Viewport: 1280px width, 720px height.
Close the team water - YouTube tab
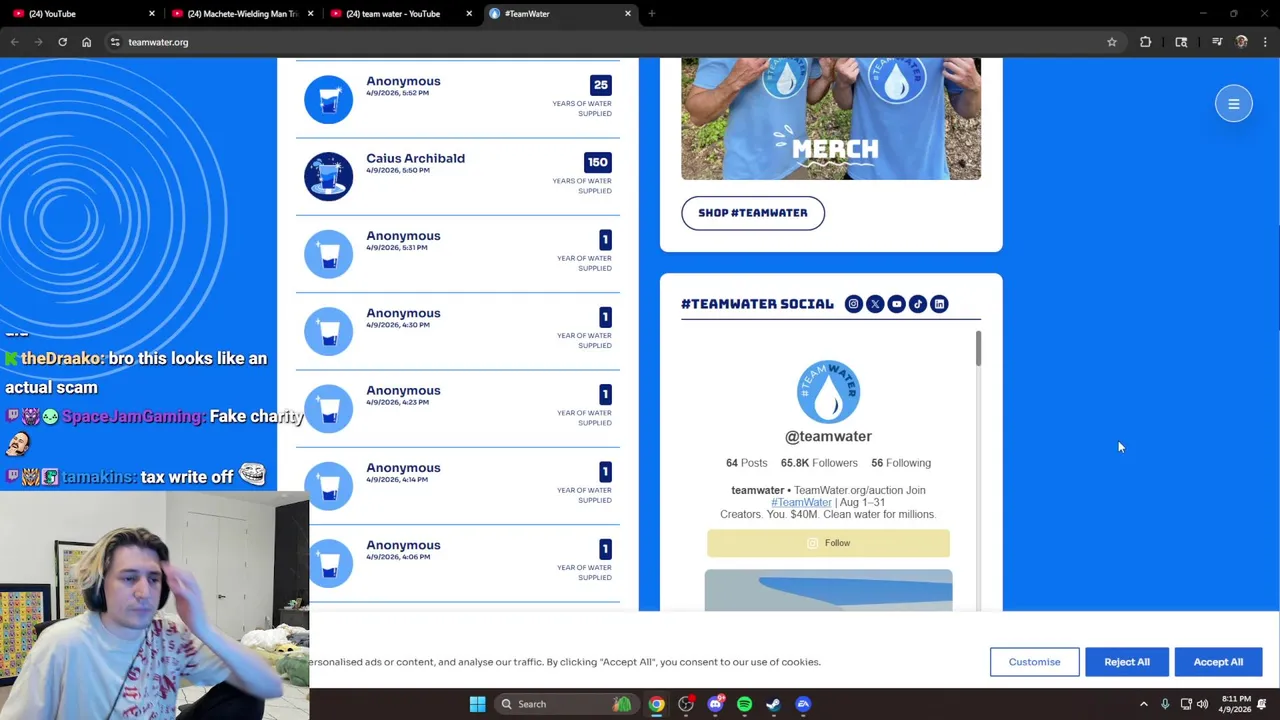pyautogui.click(x=469, y=14)
